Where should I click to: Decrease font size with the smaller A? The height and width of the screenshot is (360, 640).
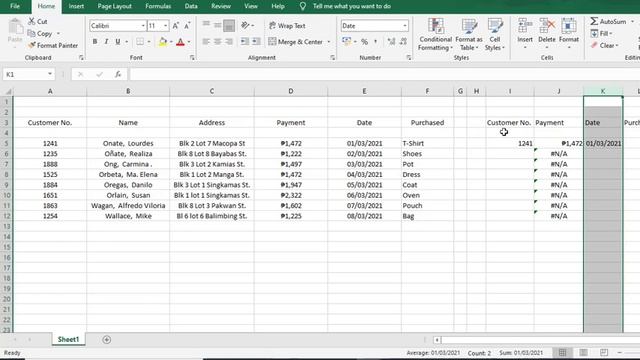pos(187,26)
